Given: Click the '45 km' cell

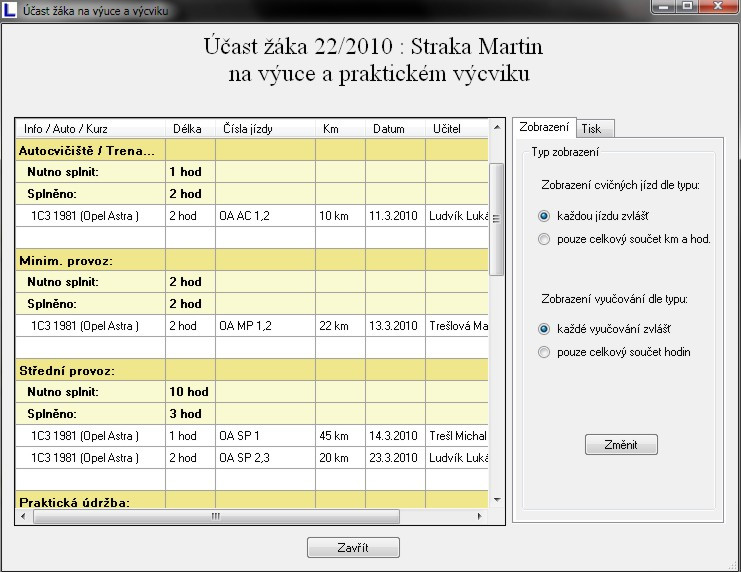Looking at the screenshot, I should tap(340, 436).
